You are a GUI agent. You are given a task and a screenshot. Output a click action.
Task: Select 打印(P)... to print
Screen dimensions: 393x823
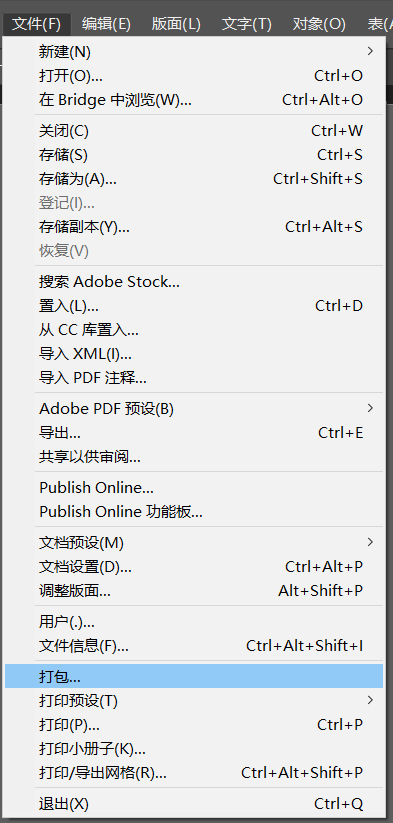click(194, 725)
